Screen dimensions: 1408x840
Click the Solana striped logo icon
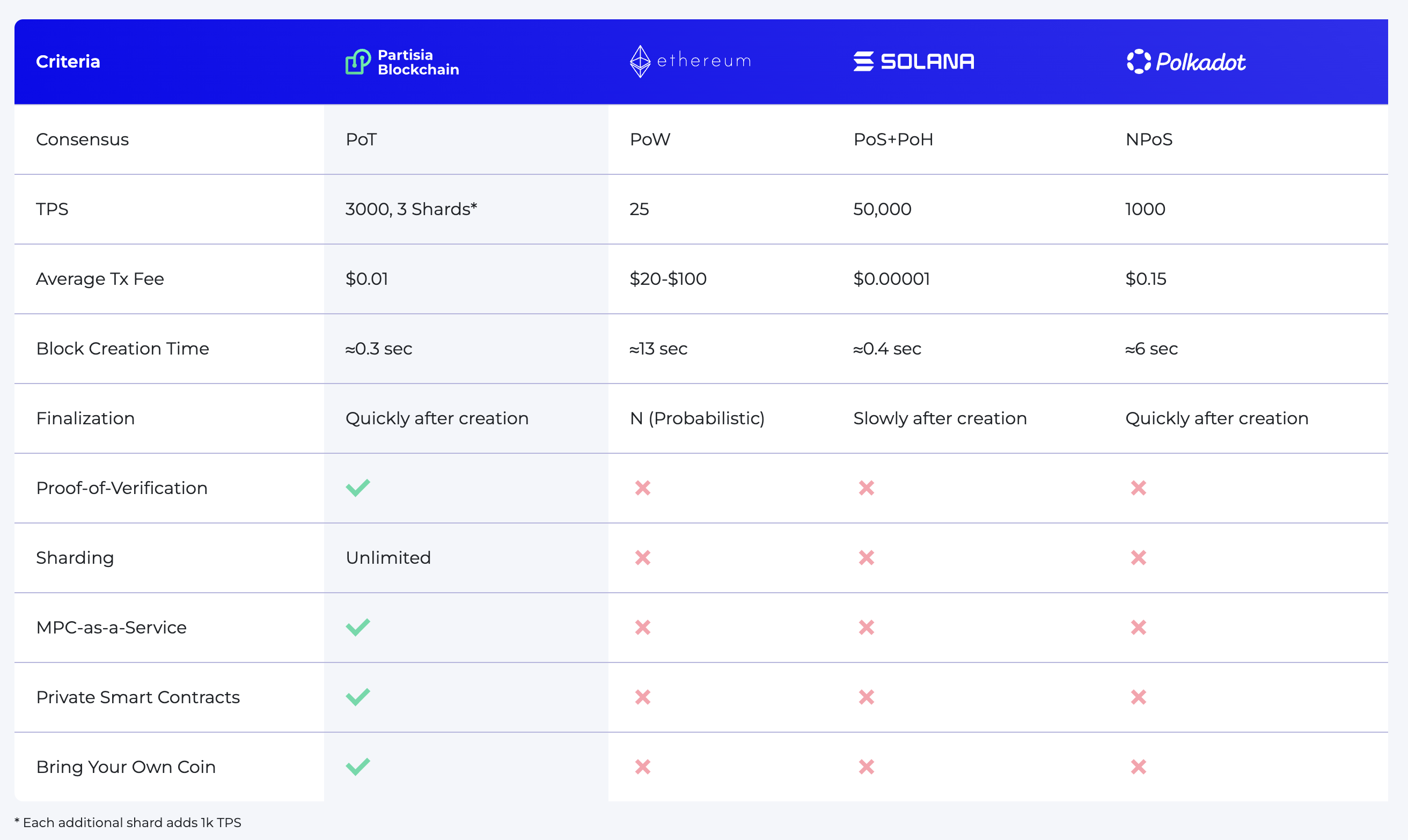click(x=863, y=61)
